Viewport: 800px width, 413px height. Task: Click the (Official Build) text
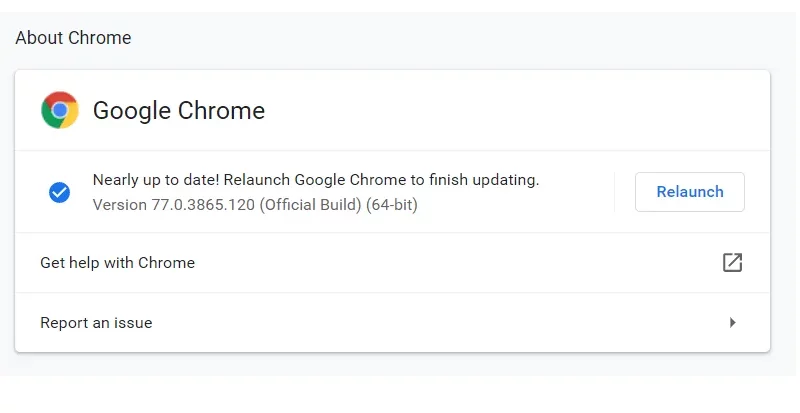pyautogui.click(x=310, y=205)
